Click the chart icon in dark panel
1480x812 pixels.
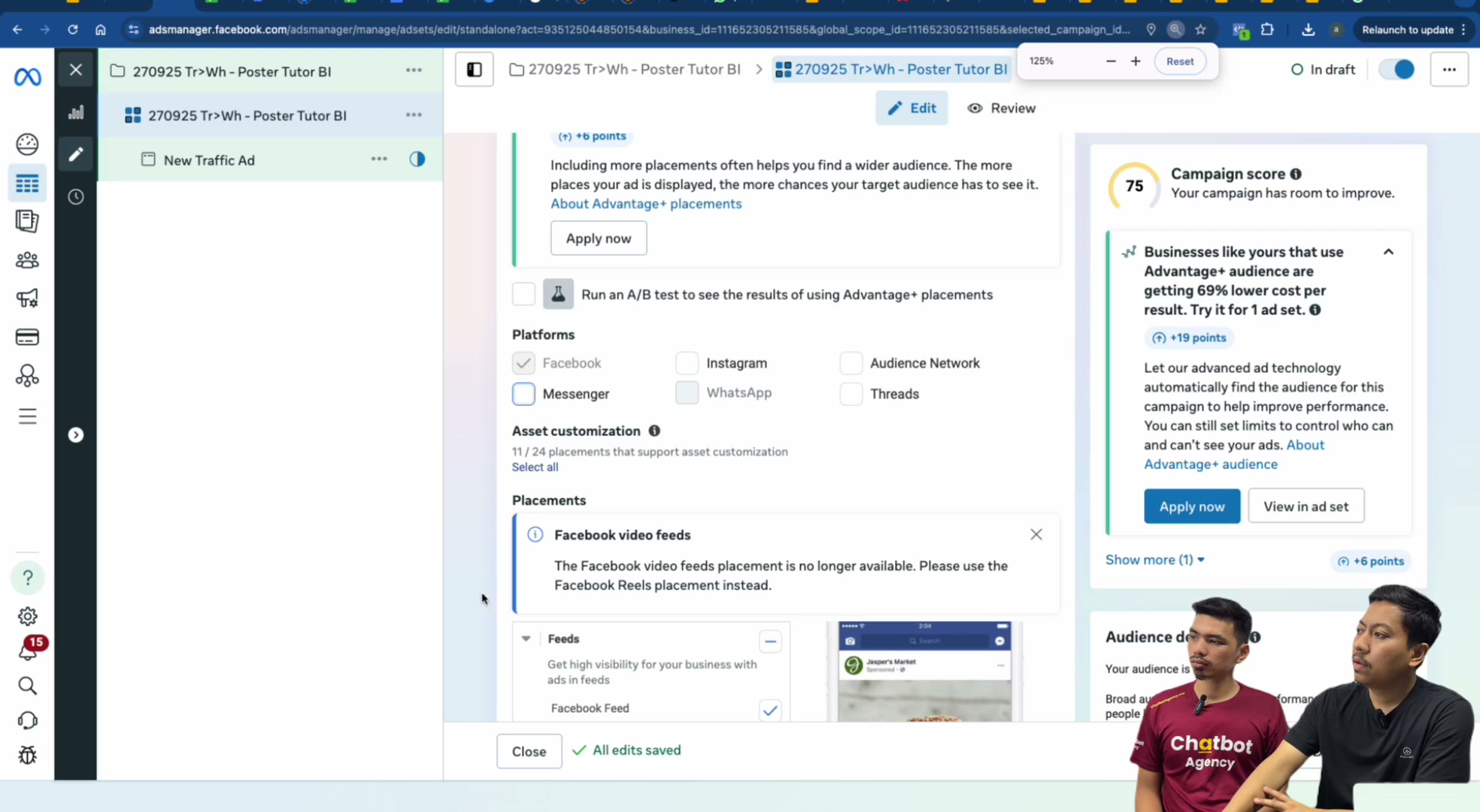[76, 113]
